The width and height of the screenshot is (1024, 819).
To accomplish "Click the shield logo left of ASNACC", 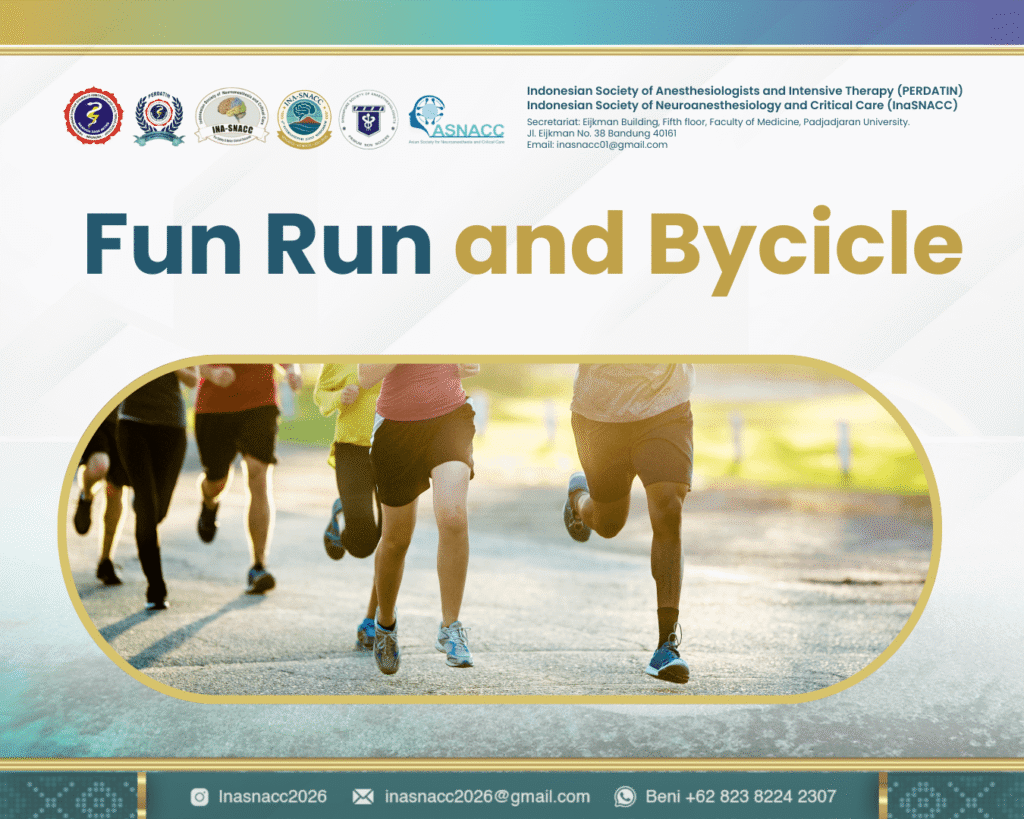I will coord(369,119).
